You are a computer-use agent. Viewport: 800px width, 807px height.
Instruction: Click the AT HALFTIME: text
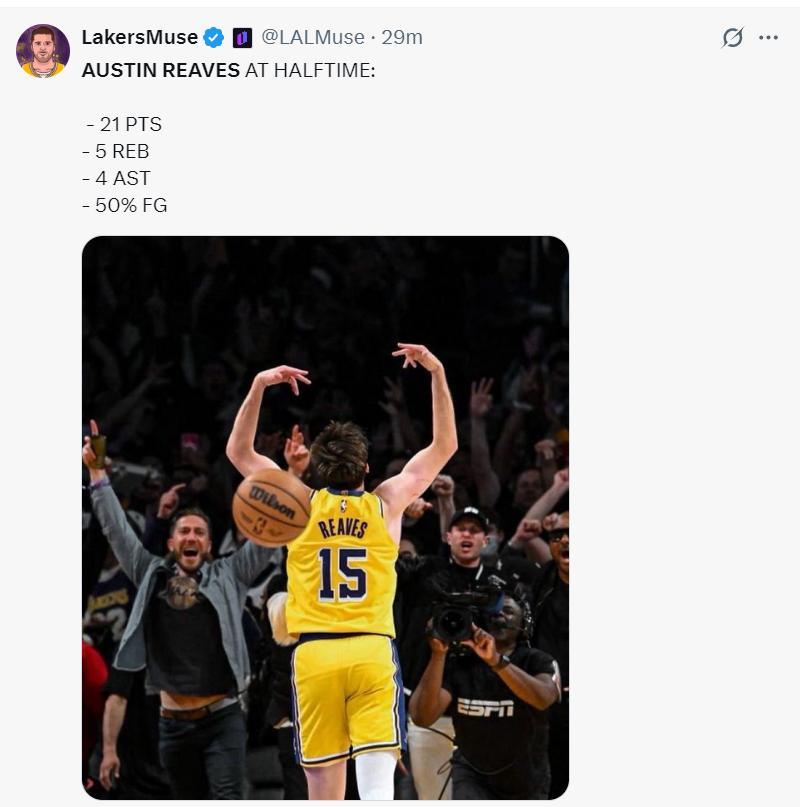310,70
